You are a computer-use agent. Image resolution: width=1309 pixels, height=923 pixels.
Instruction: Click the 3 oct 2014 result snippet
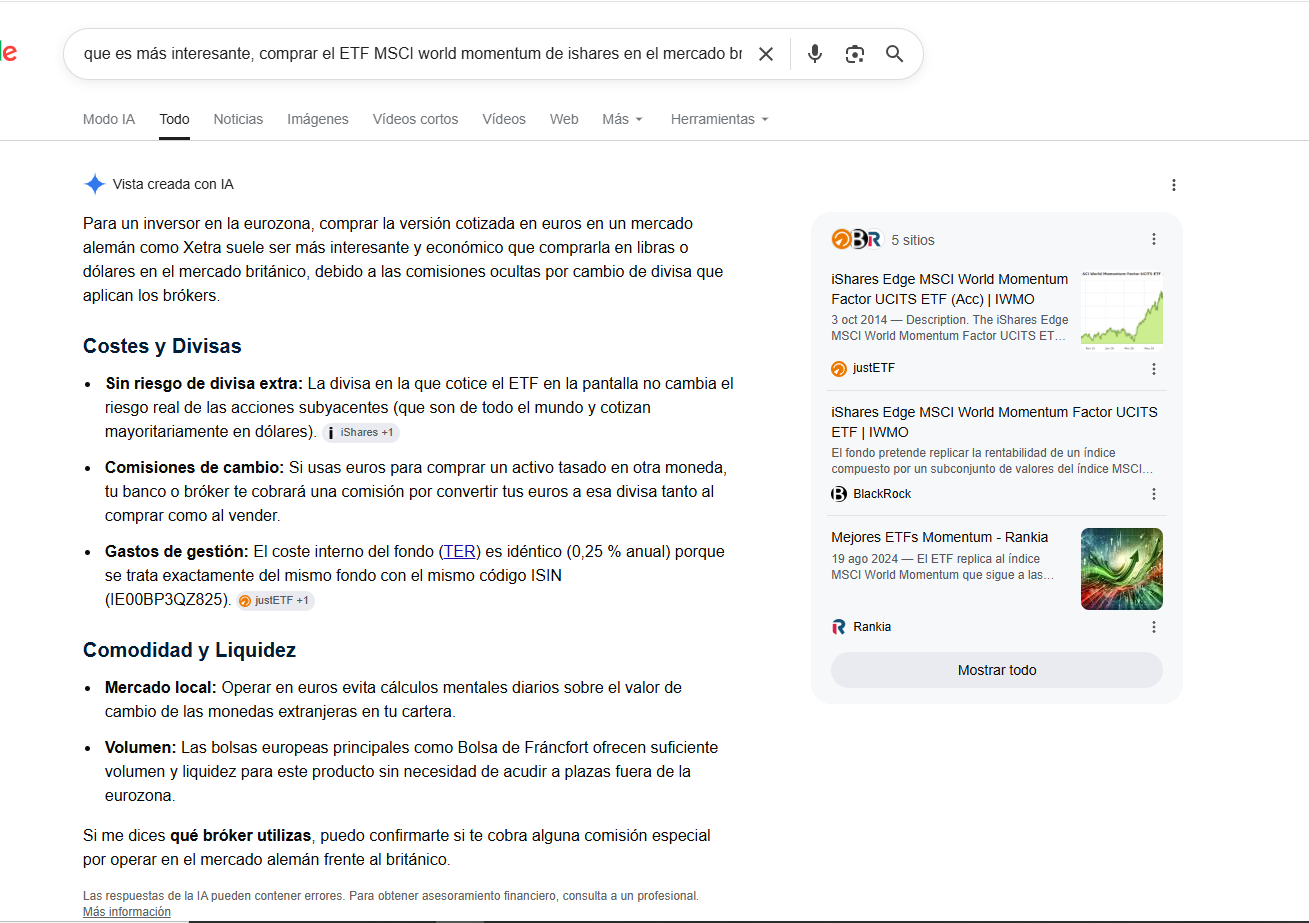(x=950, y=328)
